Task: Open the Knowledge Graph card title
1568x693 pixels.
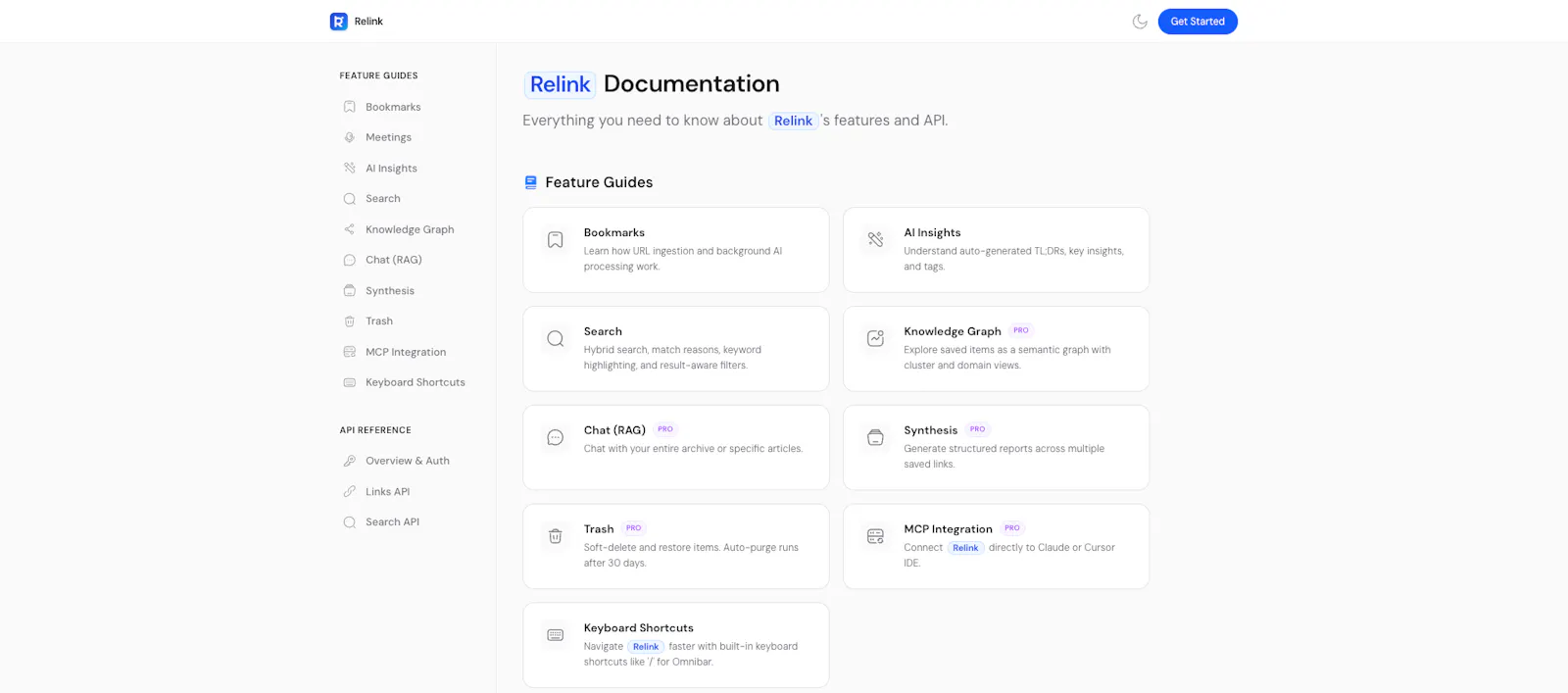Action: pos(953,331)
